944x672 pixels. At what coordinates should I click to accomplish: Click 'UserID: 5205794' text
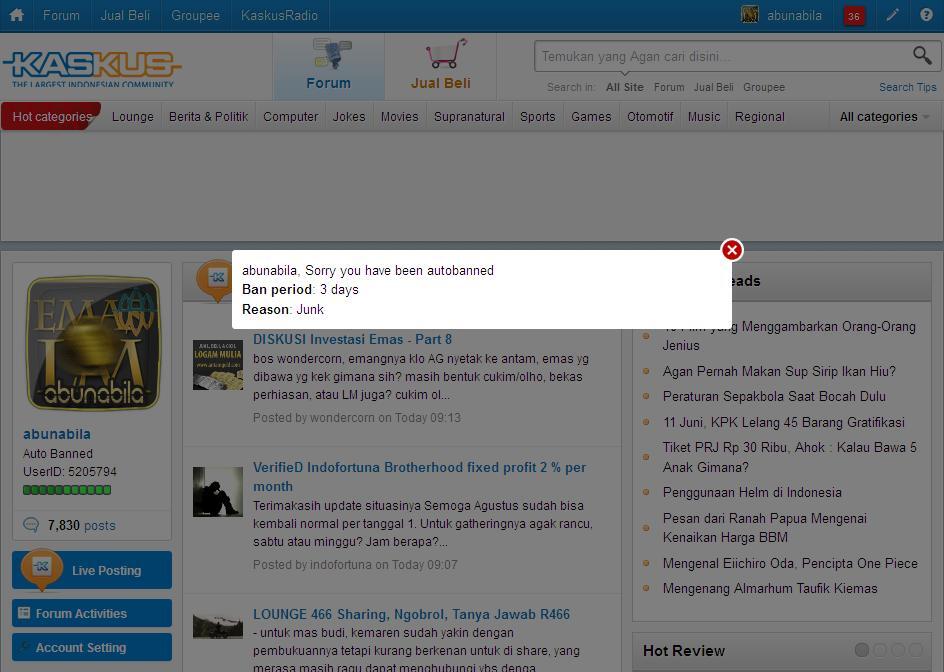70,471
